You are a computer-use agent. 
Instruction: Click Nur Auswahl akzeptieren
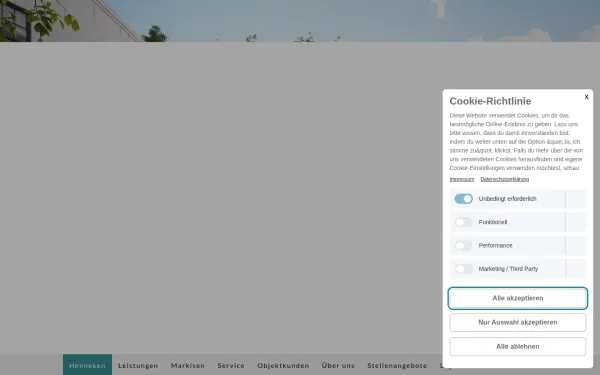click(517, 322)
